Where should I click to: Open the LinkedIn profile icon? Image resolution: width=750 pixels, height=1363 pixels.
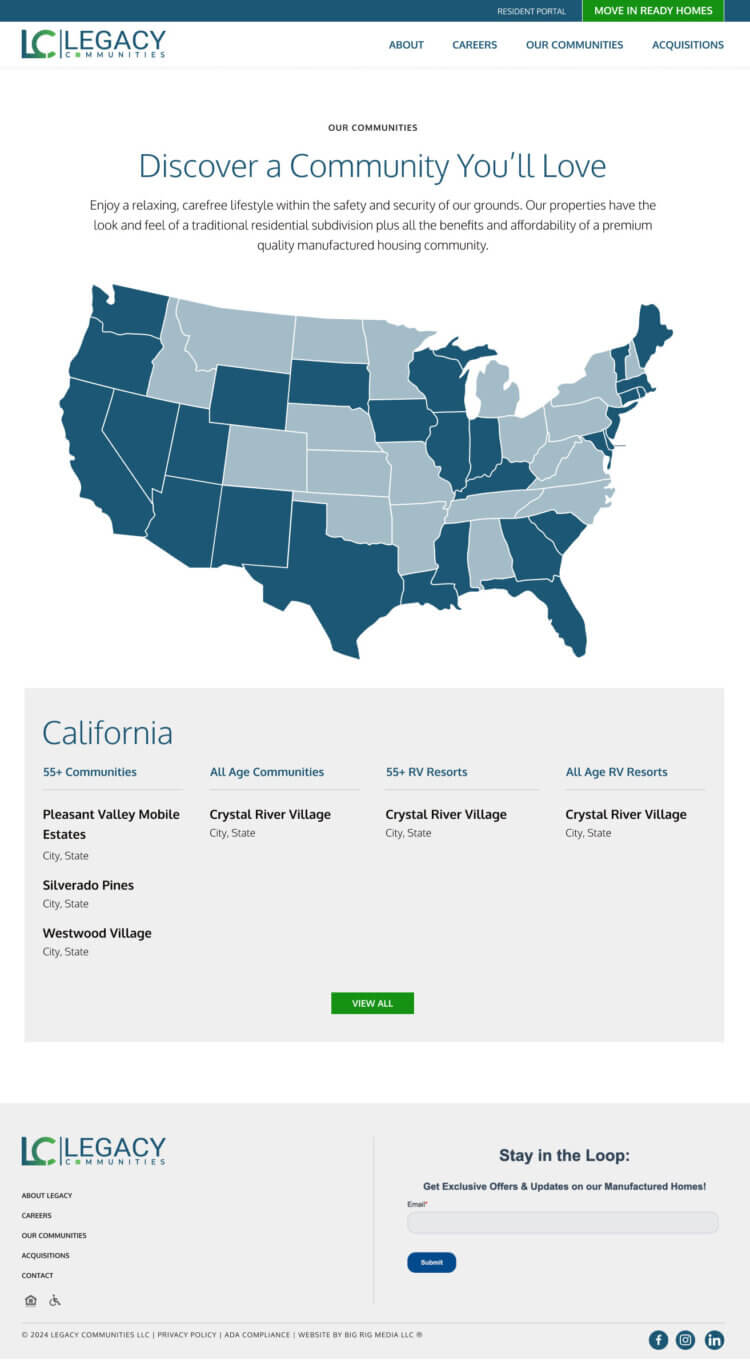point(714,1340)
